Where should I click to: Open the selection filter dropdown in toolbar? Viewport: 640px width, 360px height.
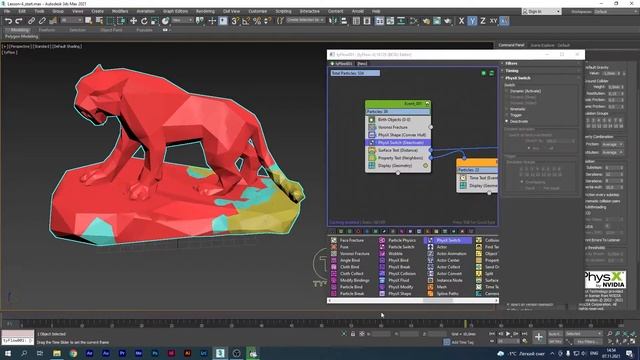pyautogui.click(x=71, y=20)
